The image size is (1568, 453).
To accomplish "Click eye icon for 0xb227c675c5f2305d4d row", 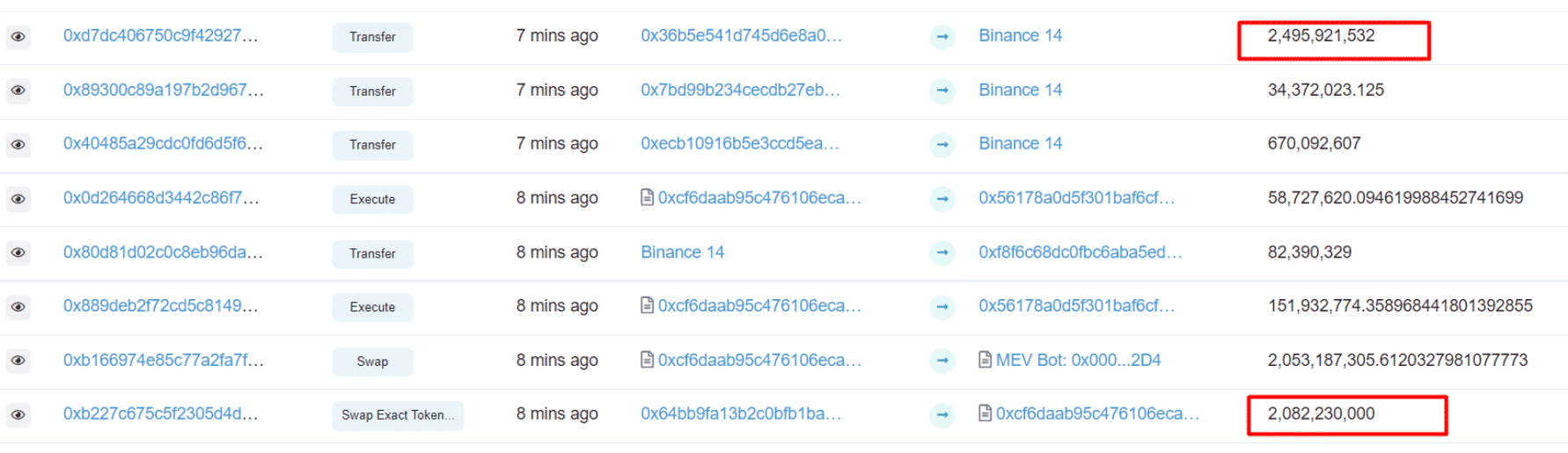I will point(18,415).
